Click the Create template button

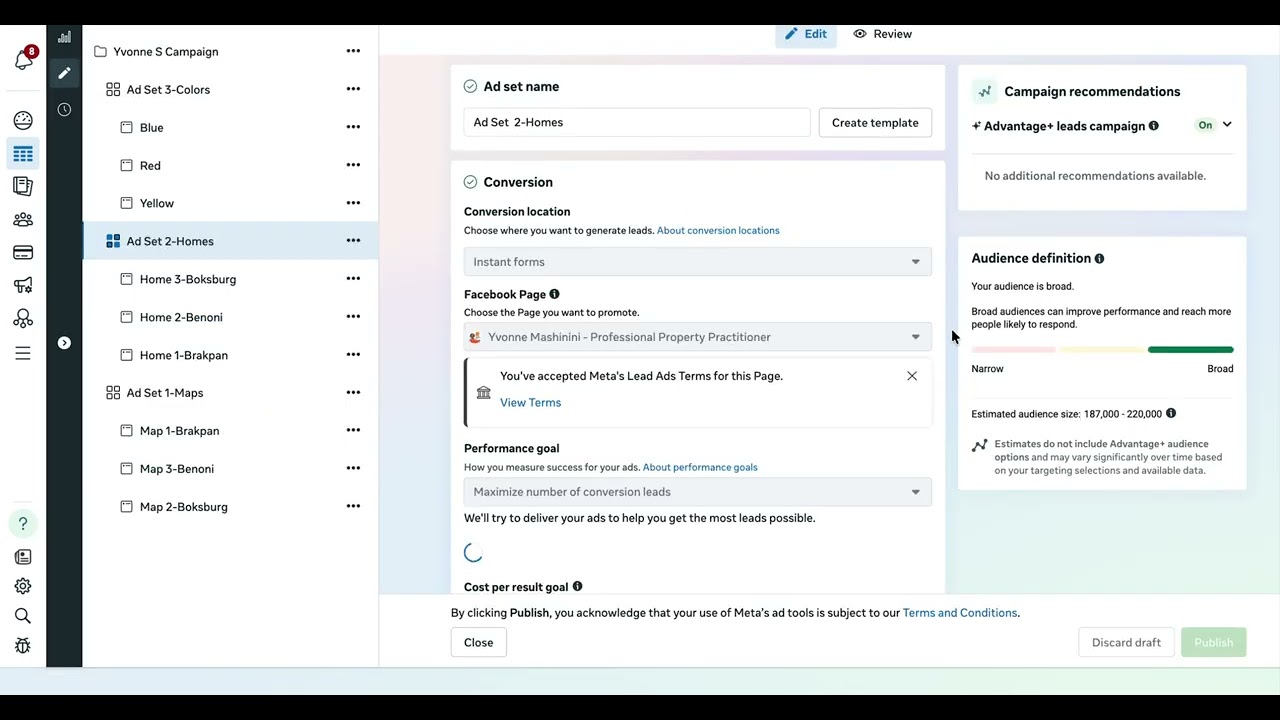tap(875, 123)
